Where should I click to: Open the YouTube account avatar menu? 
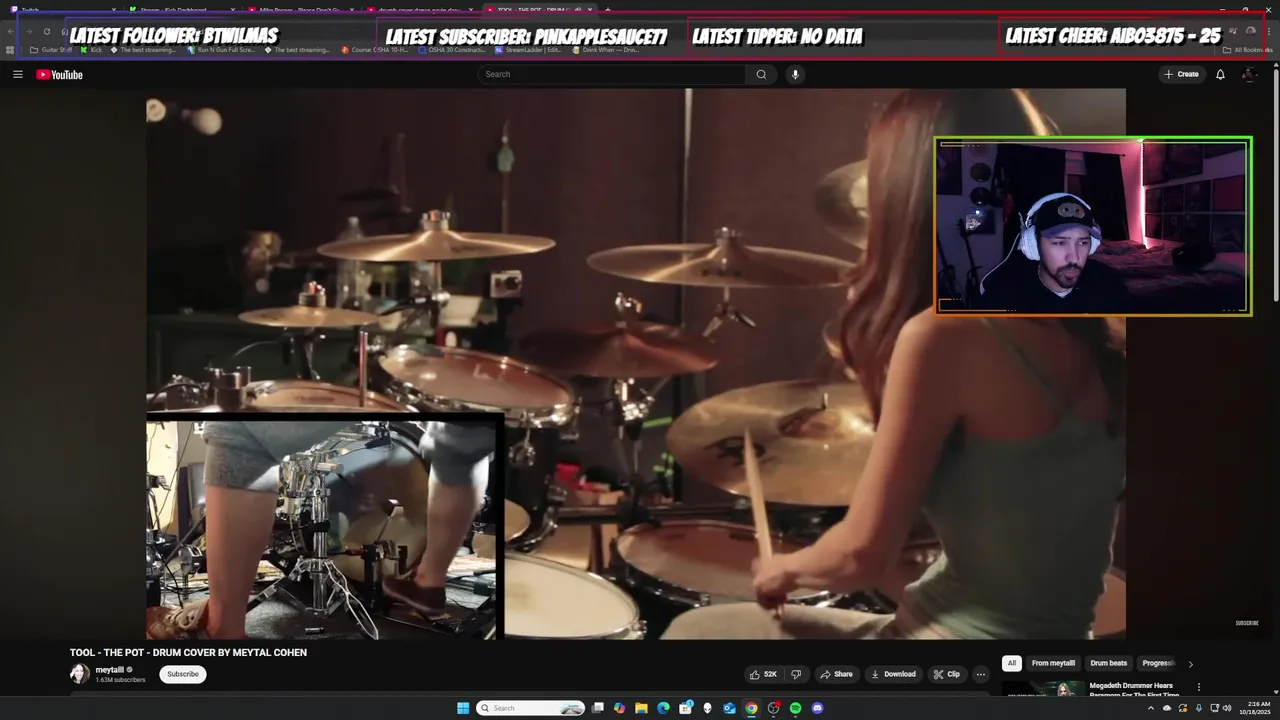click(x=1249, y=74)
